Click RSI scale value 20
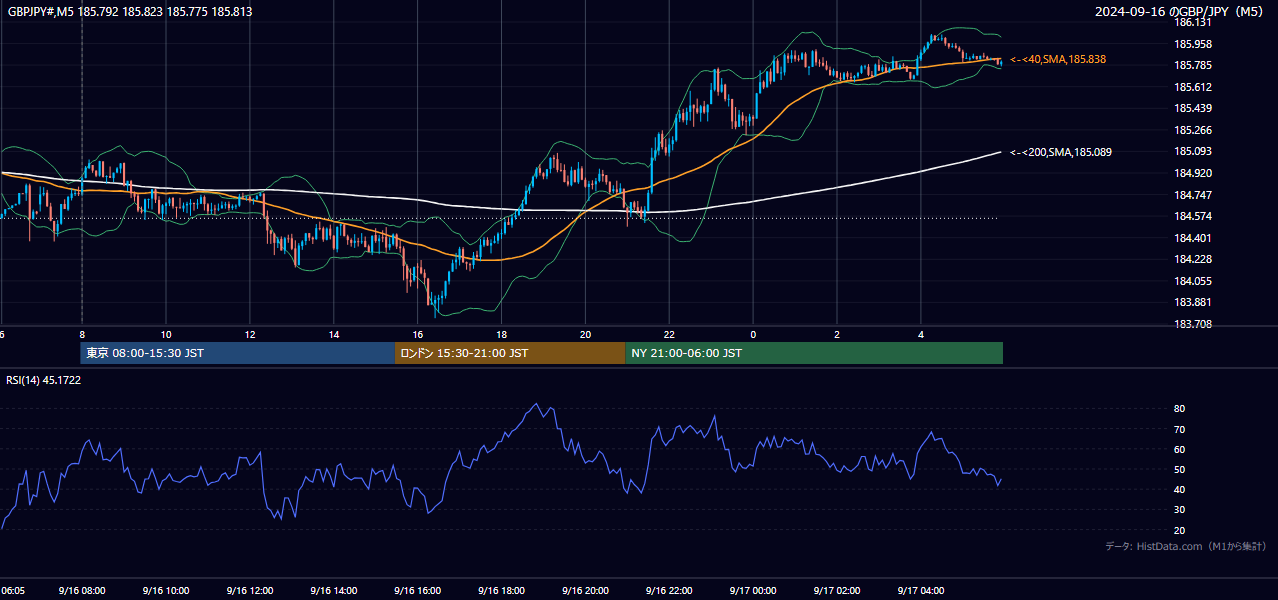 coord(1180,530)
